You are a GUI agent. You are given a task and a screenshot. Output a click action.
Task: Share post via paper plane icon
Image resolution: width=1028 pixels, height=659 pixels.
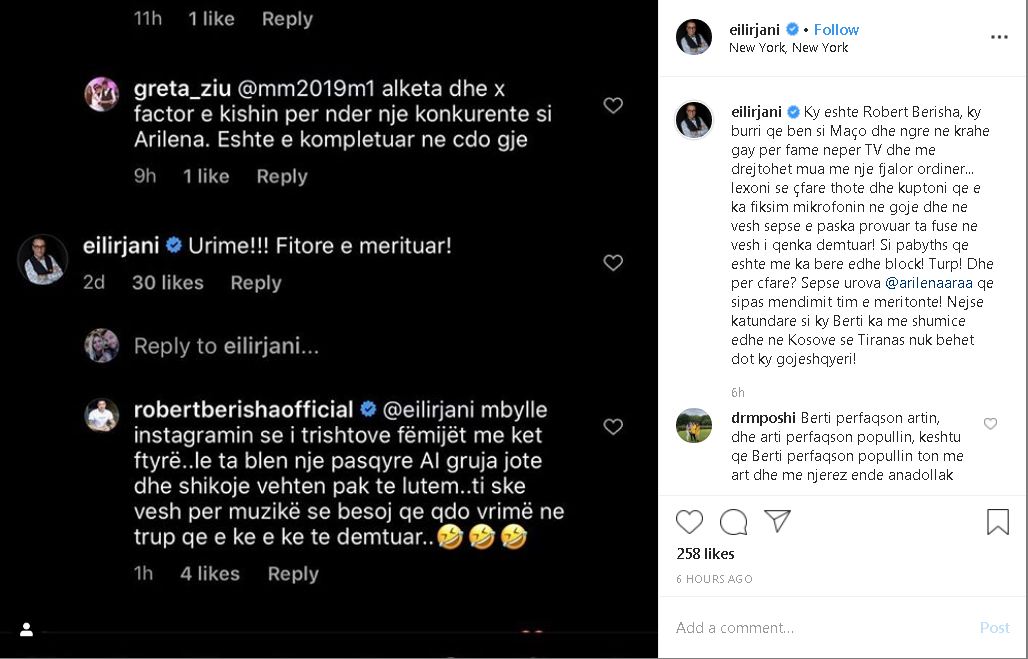tap(778, 521)
